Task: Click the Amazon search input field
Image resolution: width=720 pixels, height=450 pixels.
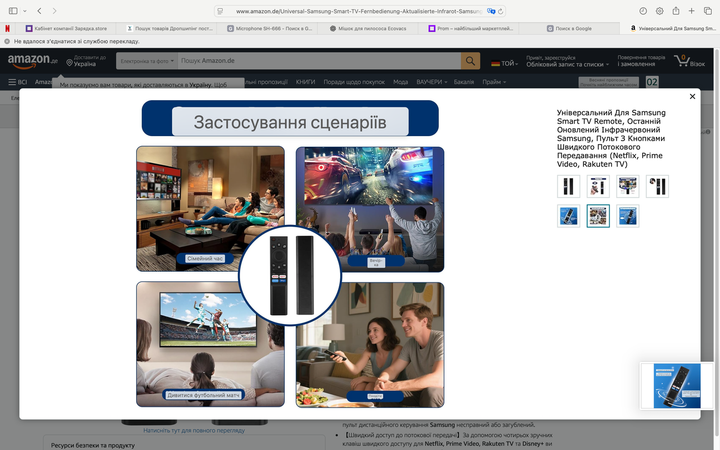Action: 319,61
